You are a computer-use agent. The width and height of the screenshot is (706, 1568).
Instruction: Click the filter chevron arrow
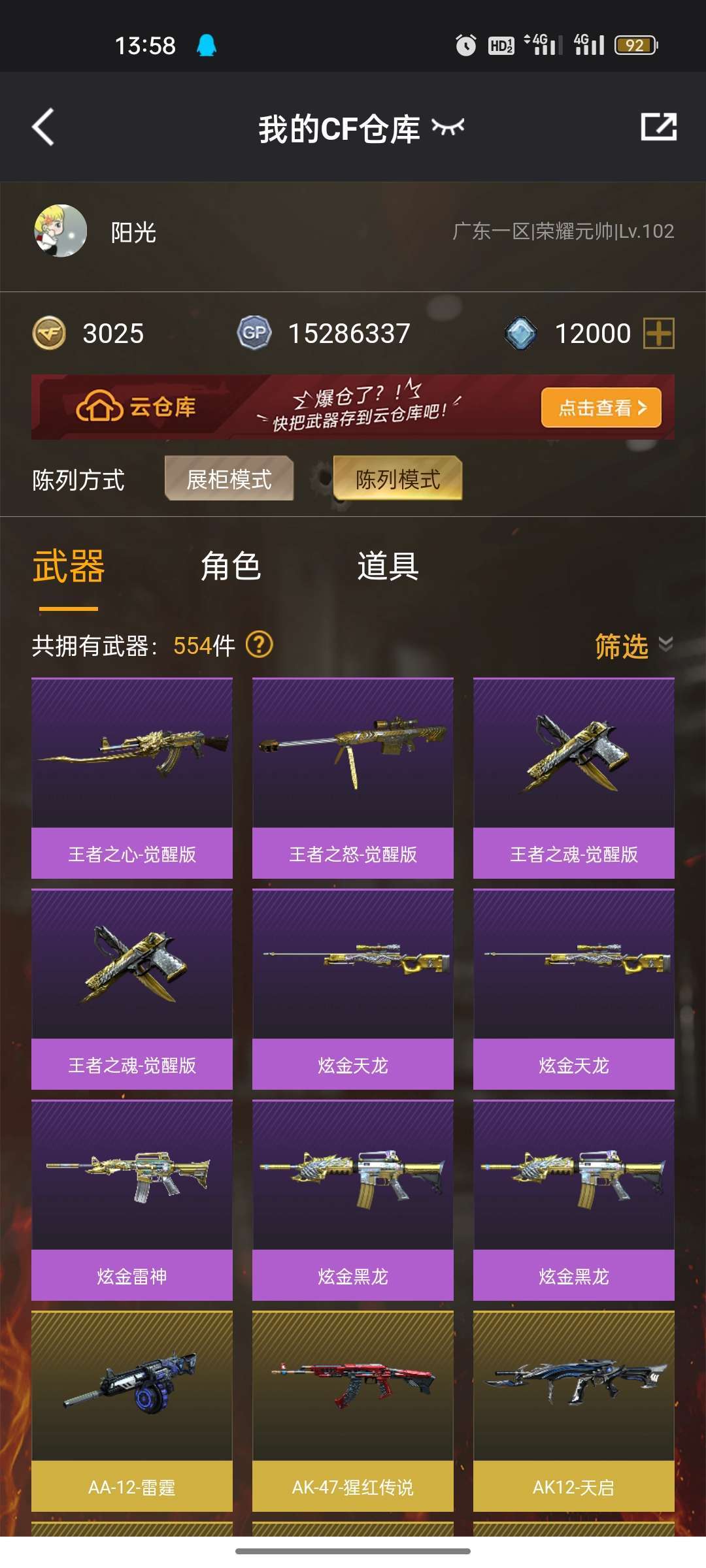pos(665,644)
